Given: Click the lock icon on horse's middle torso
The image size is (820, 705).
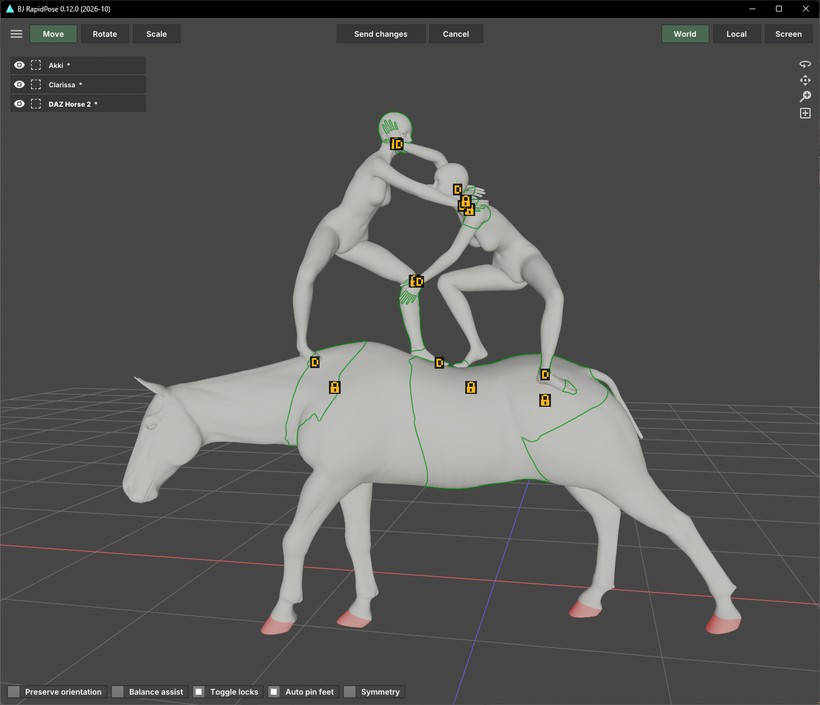Looking at the screenshot, I should [471, 387].
